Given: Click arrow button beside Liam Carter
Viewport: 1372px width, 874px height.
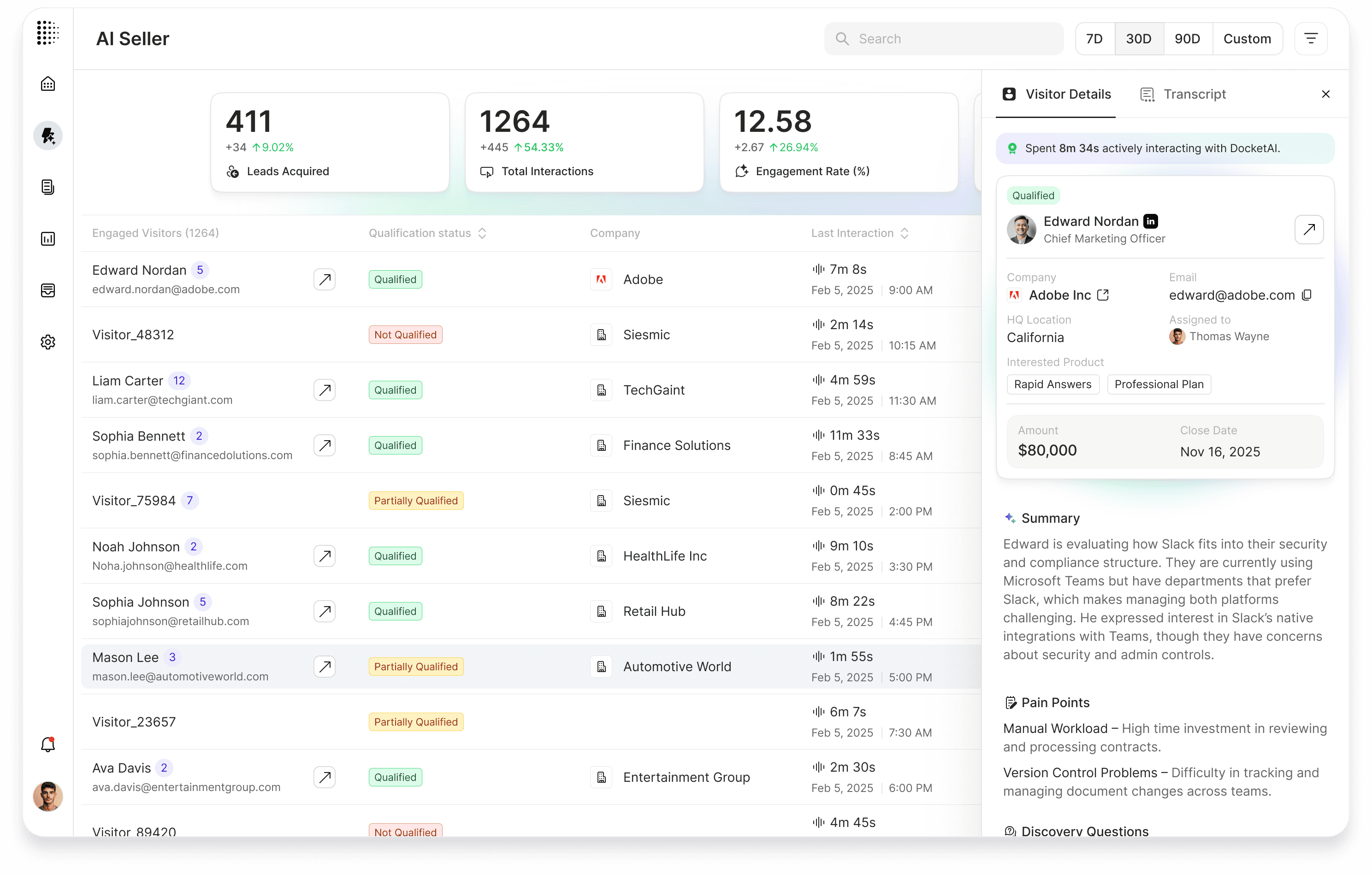Looking at the screenshot, I should click(324, 390).
